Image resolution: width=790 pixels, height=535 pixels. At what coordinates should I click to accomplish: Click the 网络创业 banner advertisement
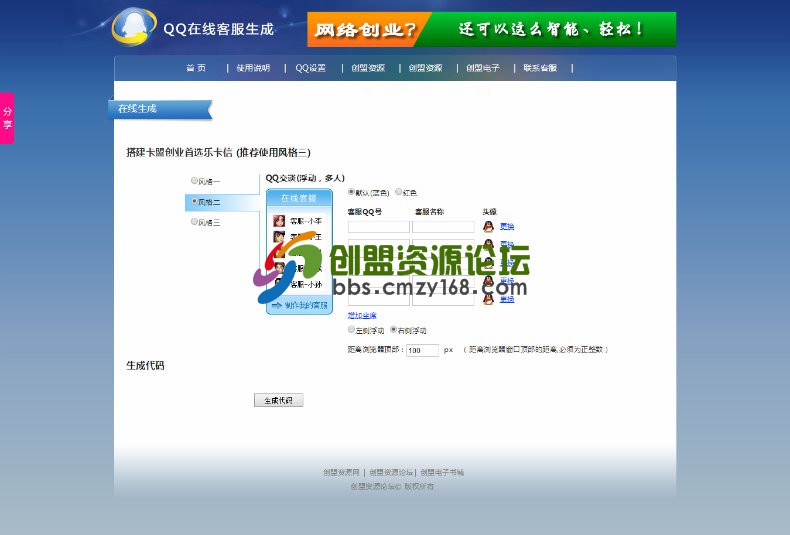(x=492, y=29)
